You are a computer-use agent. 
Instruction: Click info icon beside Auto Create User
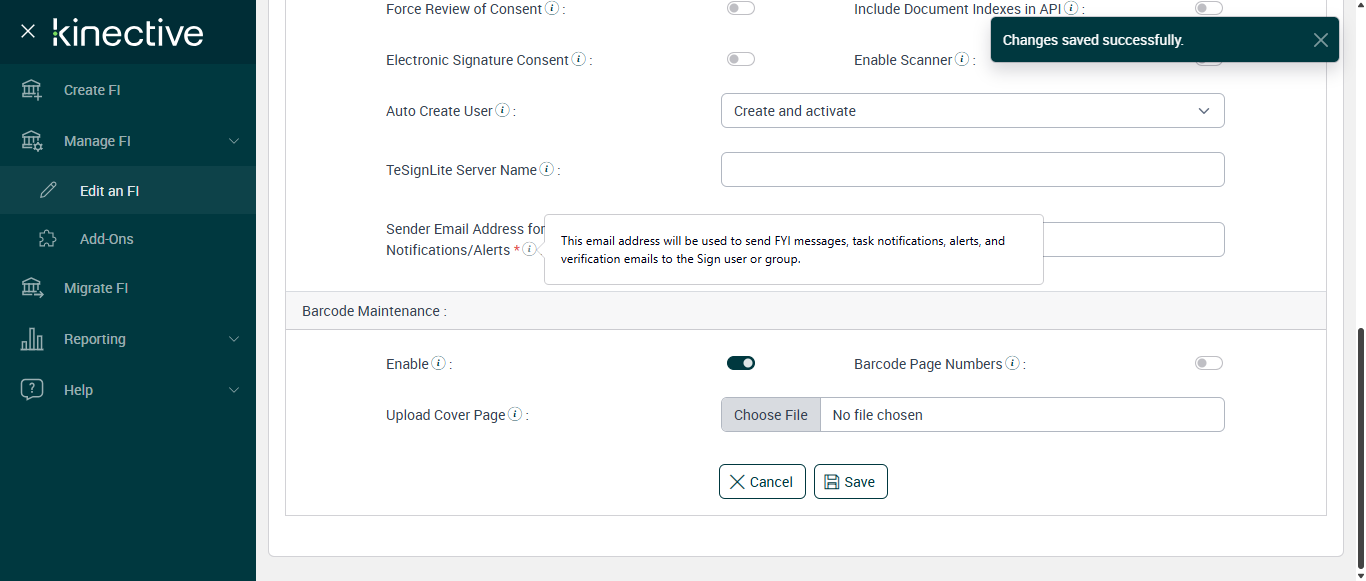[x=502, y=111]
